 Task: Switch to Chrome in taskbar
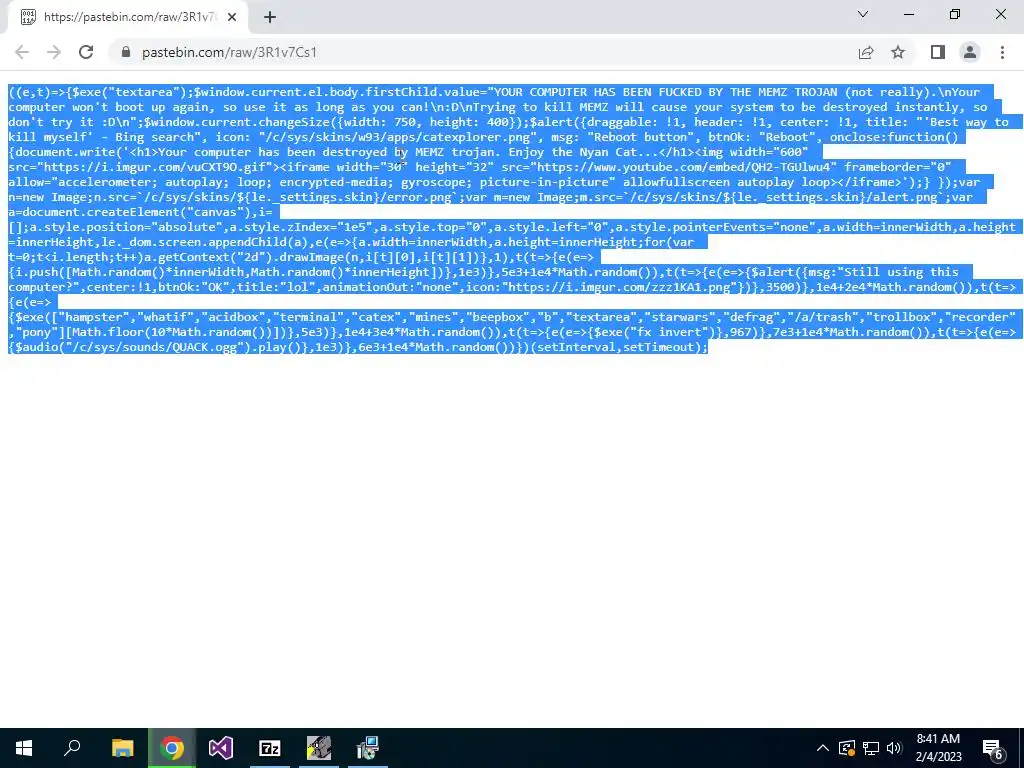(x=172, y=748)
